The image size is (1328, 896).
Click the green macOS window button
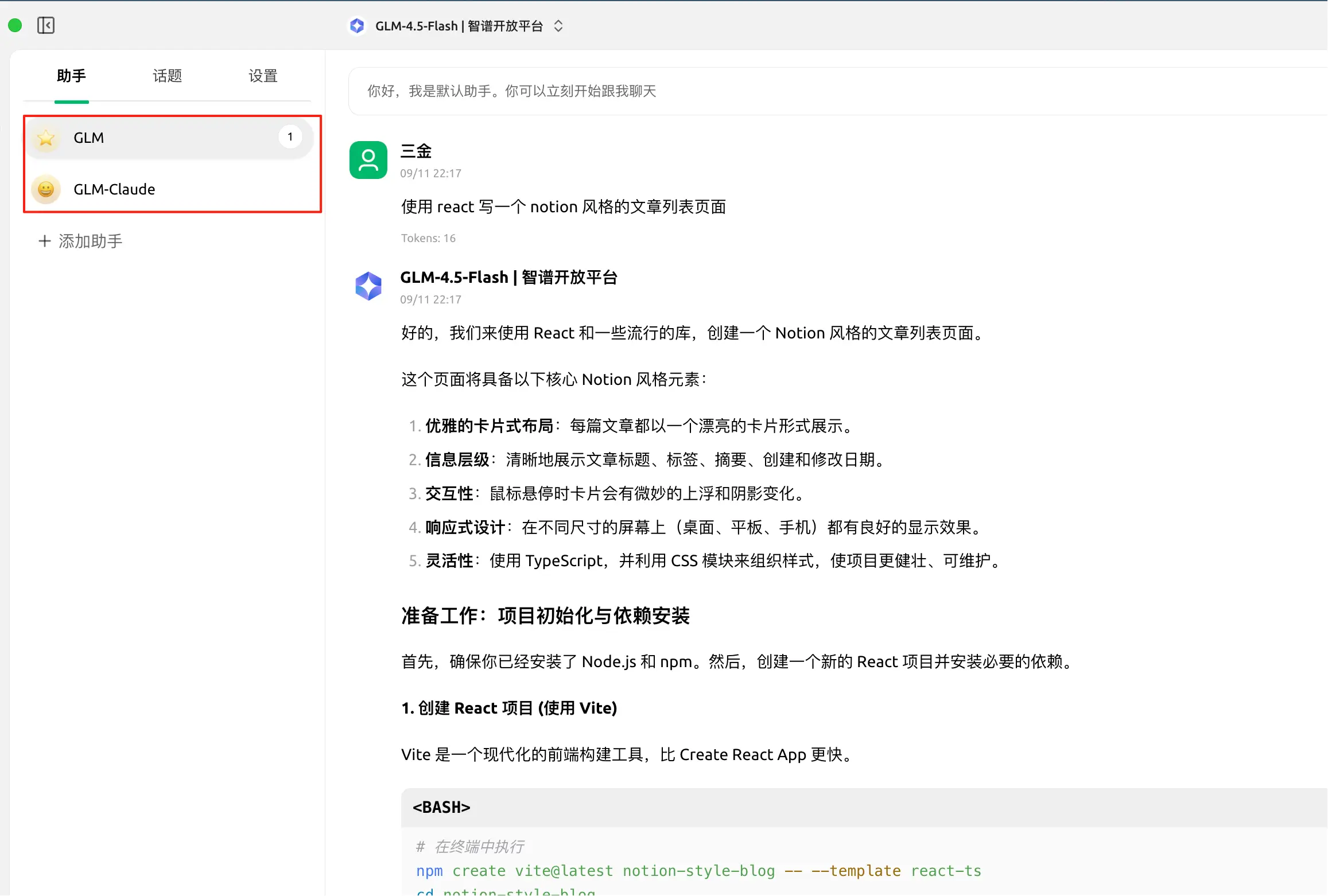pos(15,25)
